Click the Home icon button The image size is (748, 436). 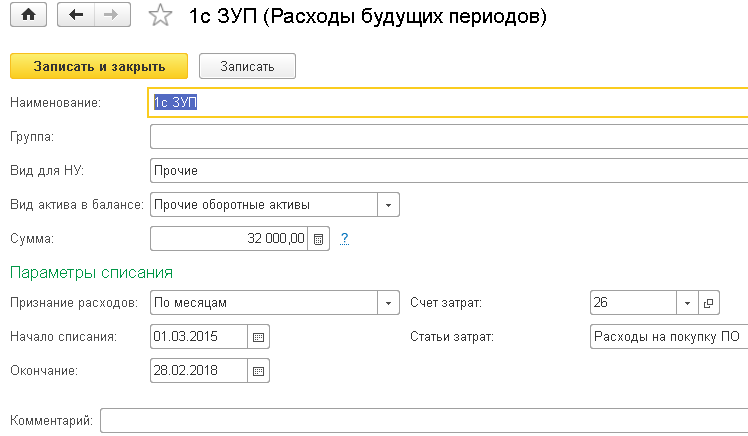click(28, 15)
